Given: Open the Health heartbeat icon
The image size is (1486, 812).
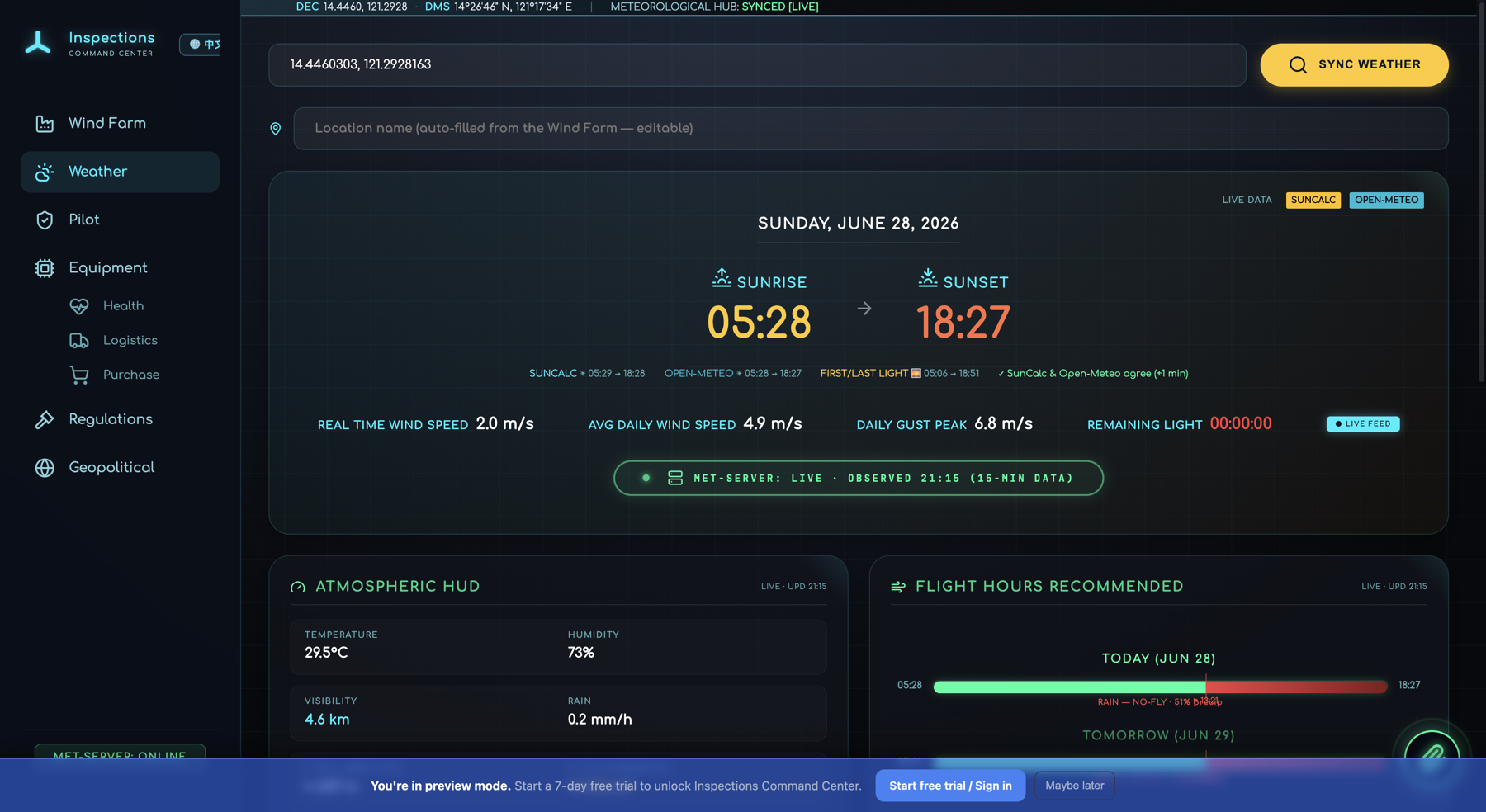Looking at the screenshot, I should (x=79, y=306).
